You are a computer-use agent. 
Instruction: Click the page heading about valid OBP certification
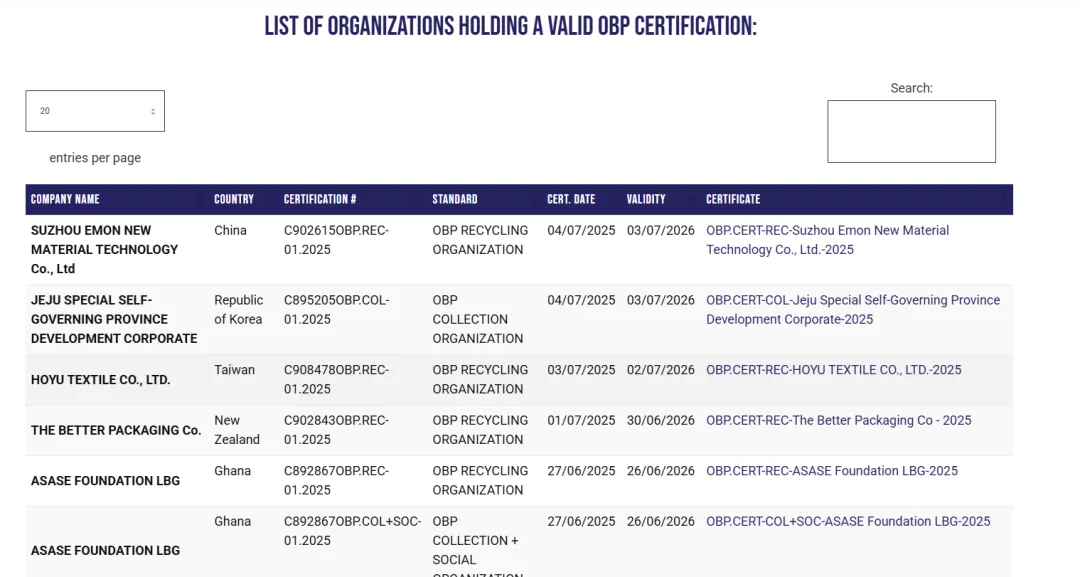pos(510,26)
